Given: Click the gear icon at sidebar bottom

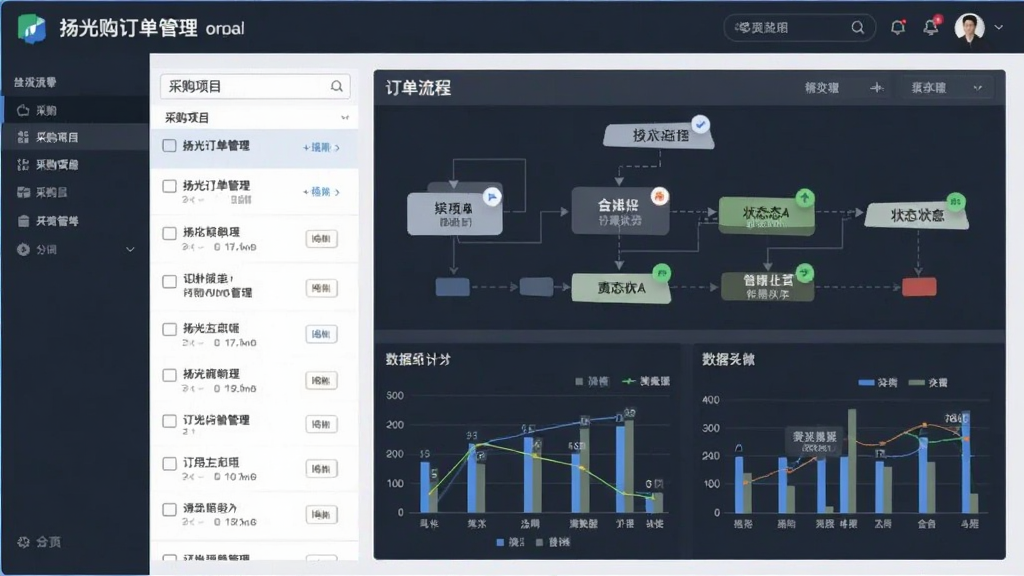Looking at the screenshot, I should click(24, 541).
